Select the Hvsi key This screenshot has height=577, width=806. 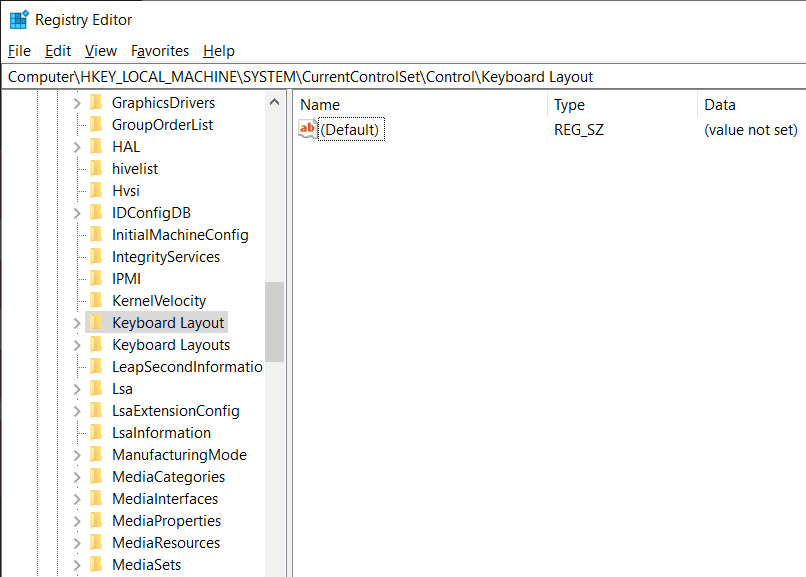[x=125, y=191]
